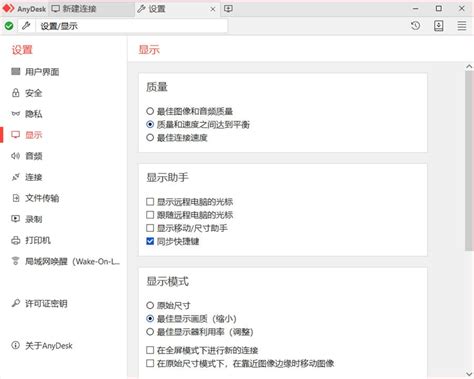474x379 pixels.
Task: Switch to the 新建连接 tab
Action: click(75, 9)
